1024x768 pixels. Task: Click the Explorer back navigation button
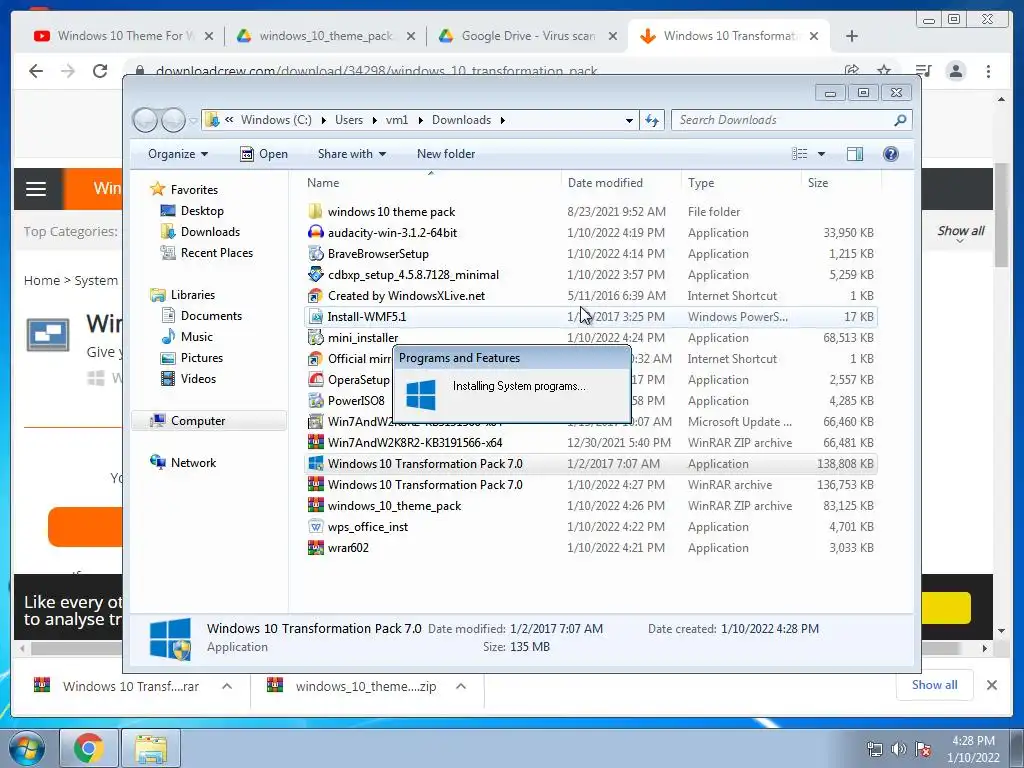pos(145,120)
